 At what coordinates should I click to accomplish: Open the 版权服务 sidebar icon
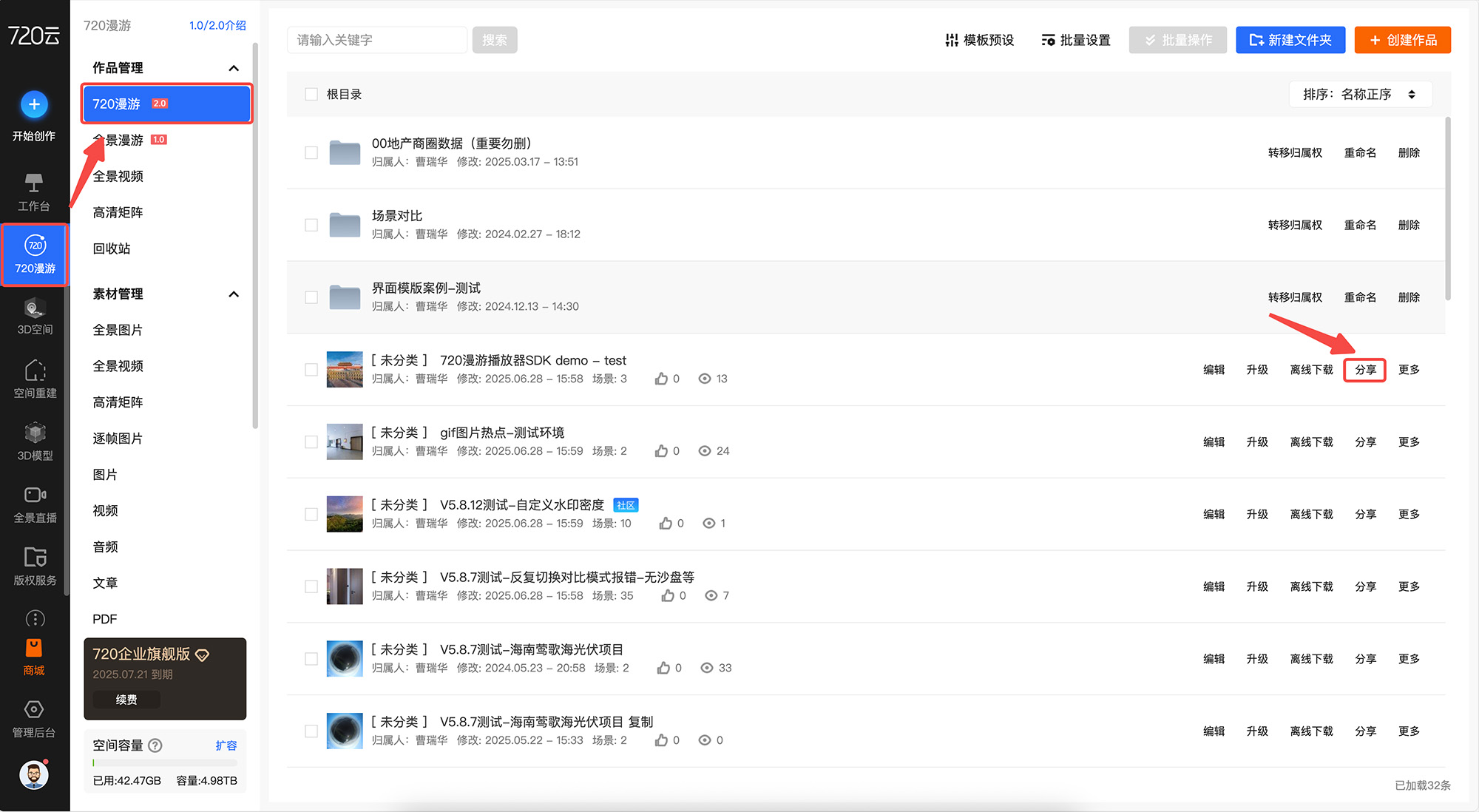click(35, 558)
